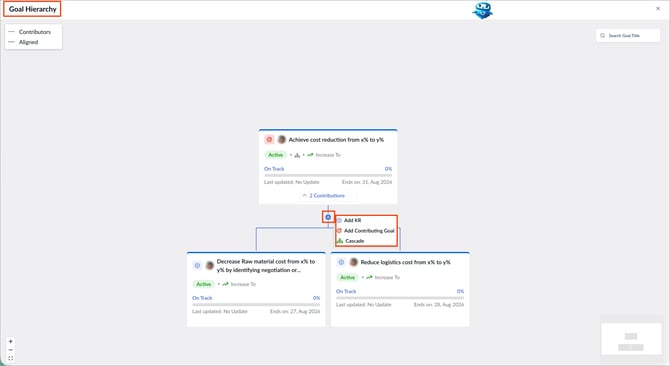This screenshot has width=670, height=366.
Task: Click progress bar on Achieve cost reduction card
Action: (x=328, y=175)
